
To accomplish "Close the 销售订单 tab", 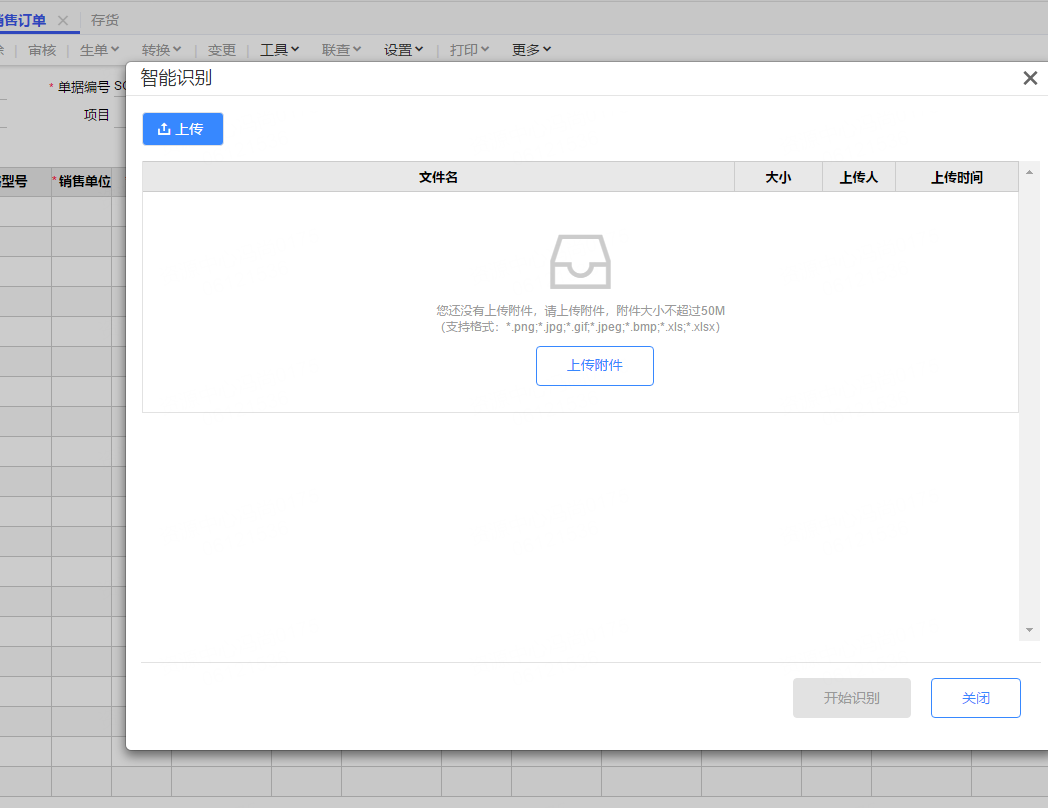I will pos(63,21).
